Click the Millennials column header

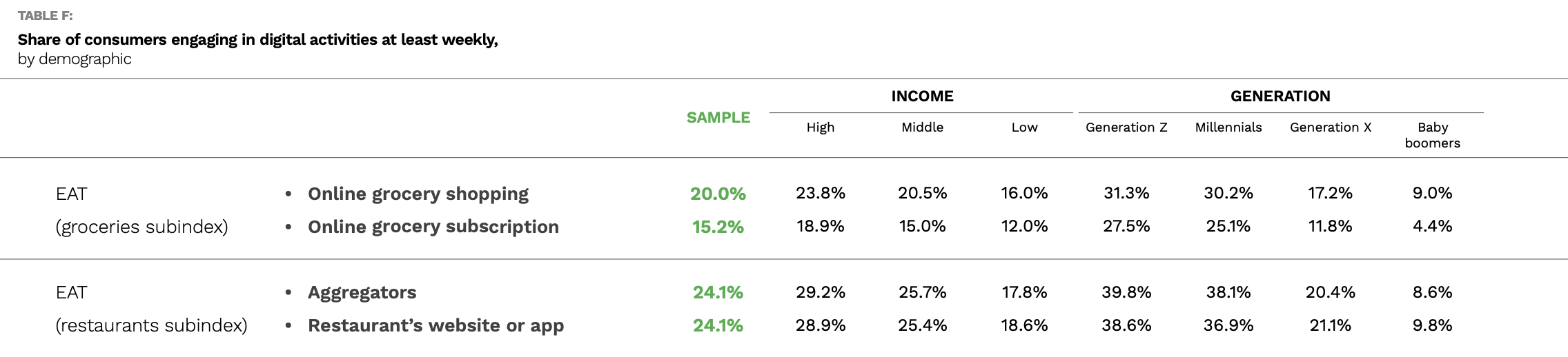(1228, 127)
